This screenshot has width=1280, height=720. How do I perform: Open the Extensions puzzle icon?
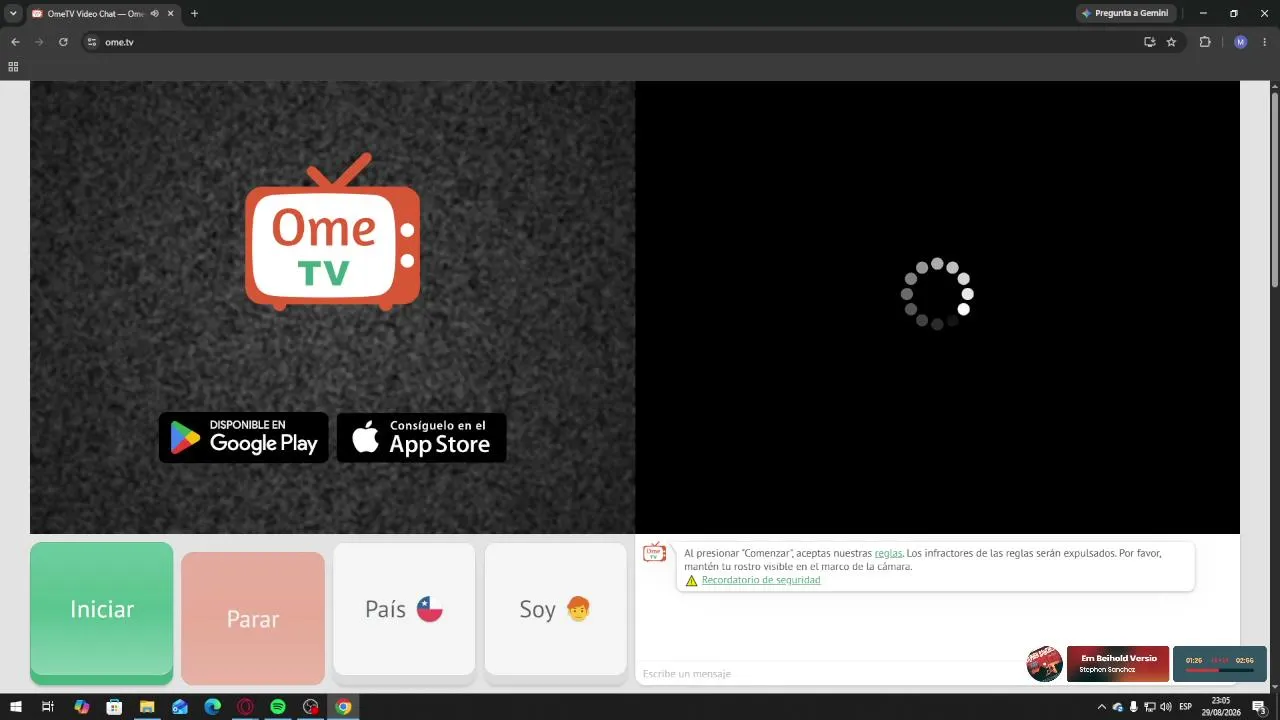1204,42
